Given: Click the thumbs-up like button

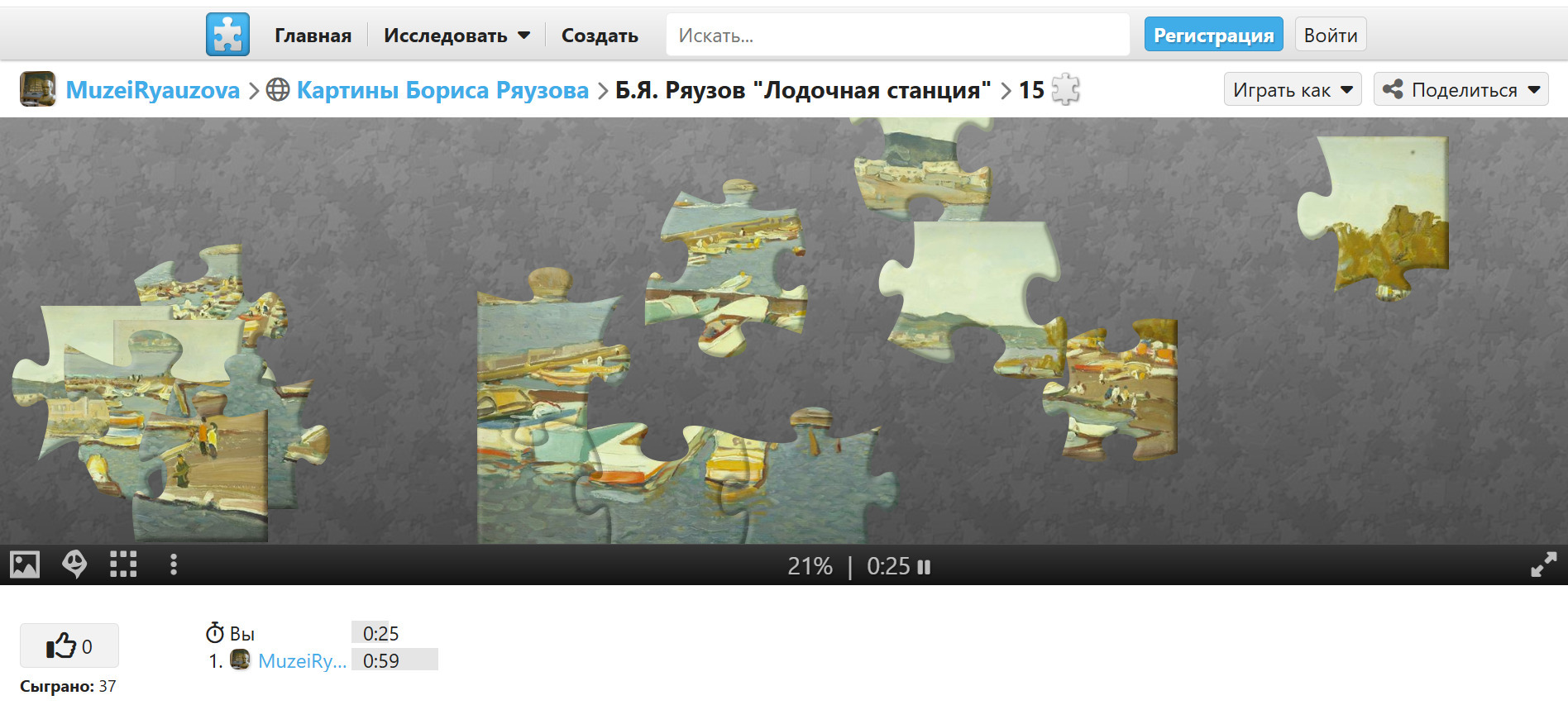Looking at the screenshot, I should (x=69, y=646).
